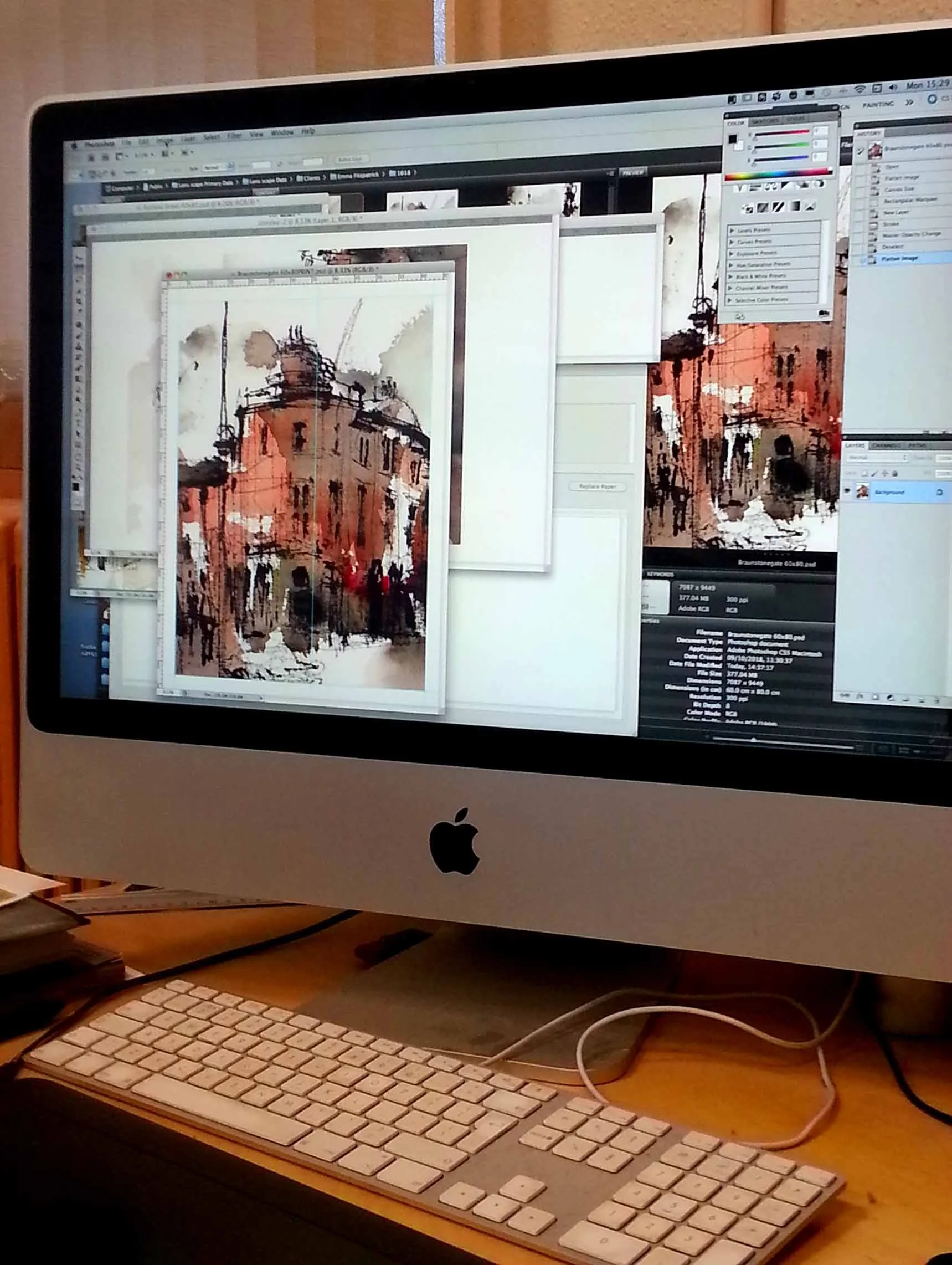Viewport: 952px width, 1265px height.
Task: Select the Master Opacity Change history state
Action: 911,235
